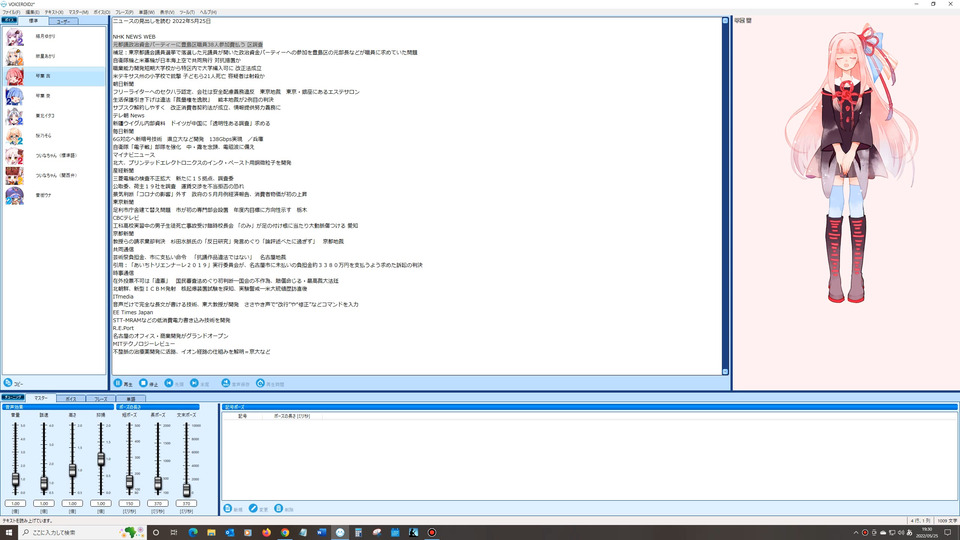The height and width of the screenshot is (540, 960).
Task: Click the 抑揚 intonation slider handle
Action: 101,459
